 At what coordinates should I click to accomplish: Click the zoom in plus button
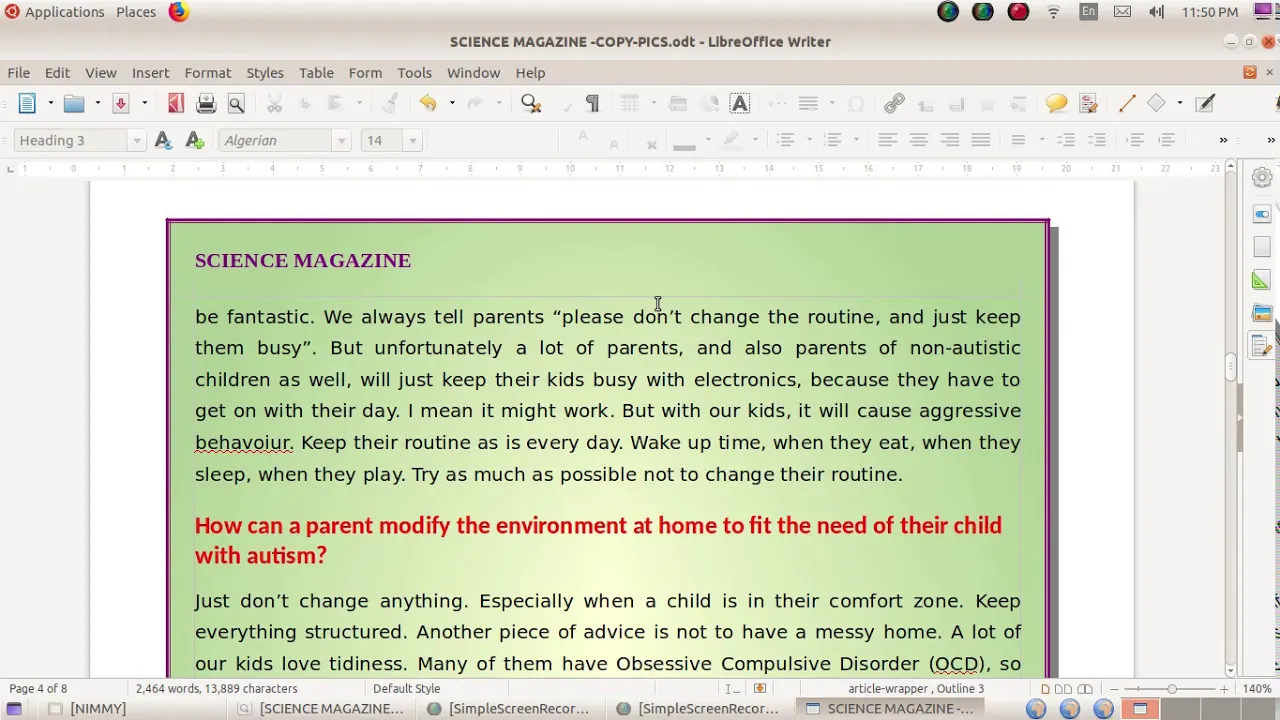pyautogui.click(x=1224, y=688)
